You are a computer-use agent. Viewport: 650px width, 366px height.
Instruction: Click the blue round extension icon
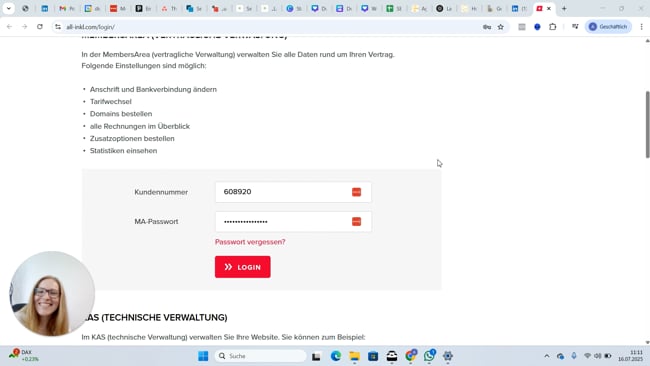[537, 27]
